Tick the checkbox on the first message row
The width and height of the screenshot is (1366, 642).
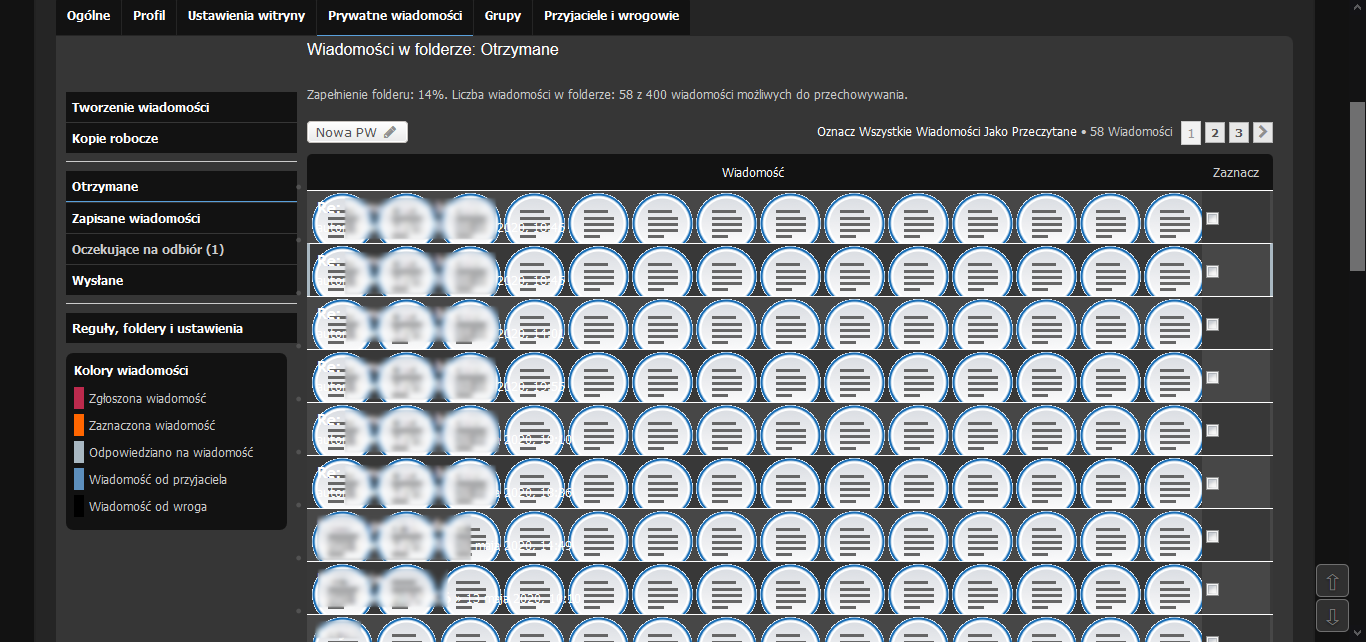click(x=1212, y=218)
